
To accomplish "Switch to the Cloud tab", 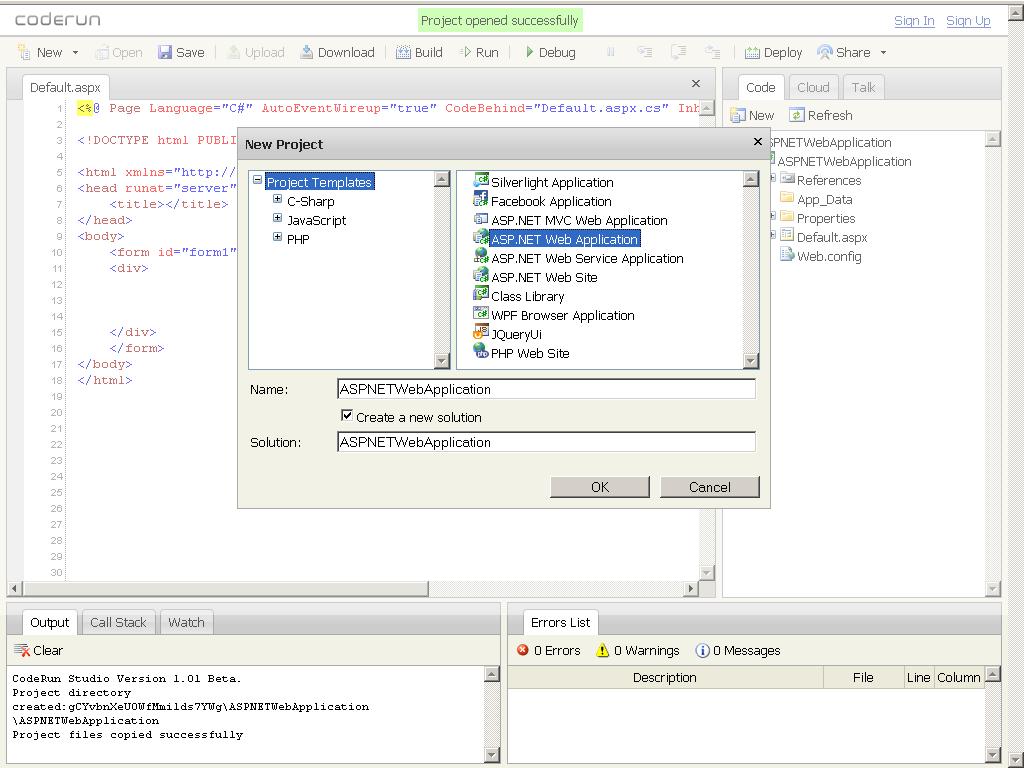I will [813, 87].
